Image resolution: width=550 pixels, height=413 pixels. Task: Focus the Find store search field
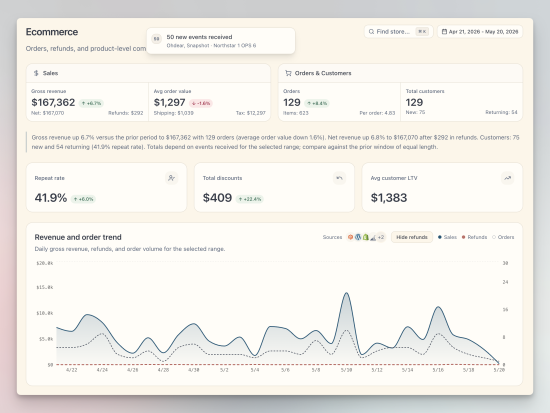pos(398,32)
